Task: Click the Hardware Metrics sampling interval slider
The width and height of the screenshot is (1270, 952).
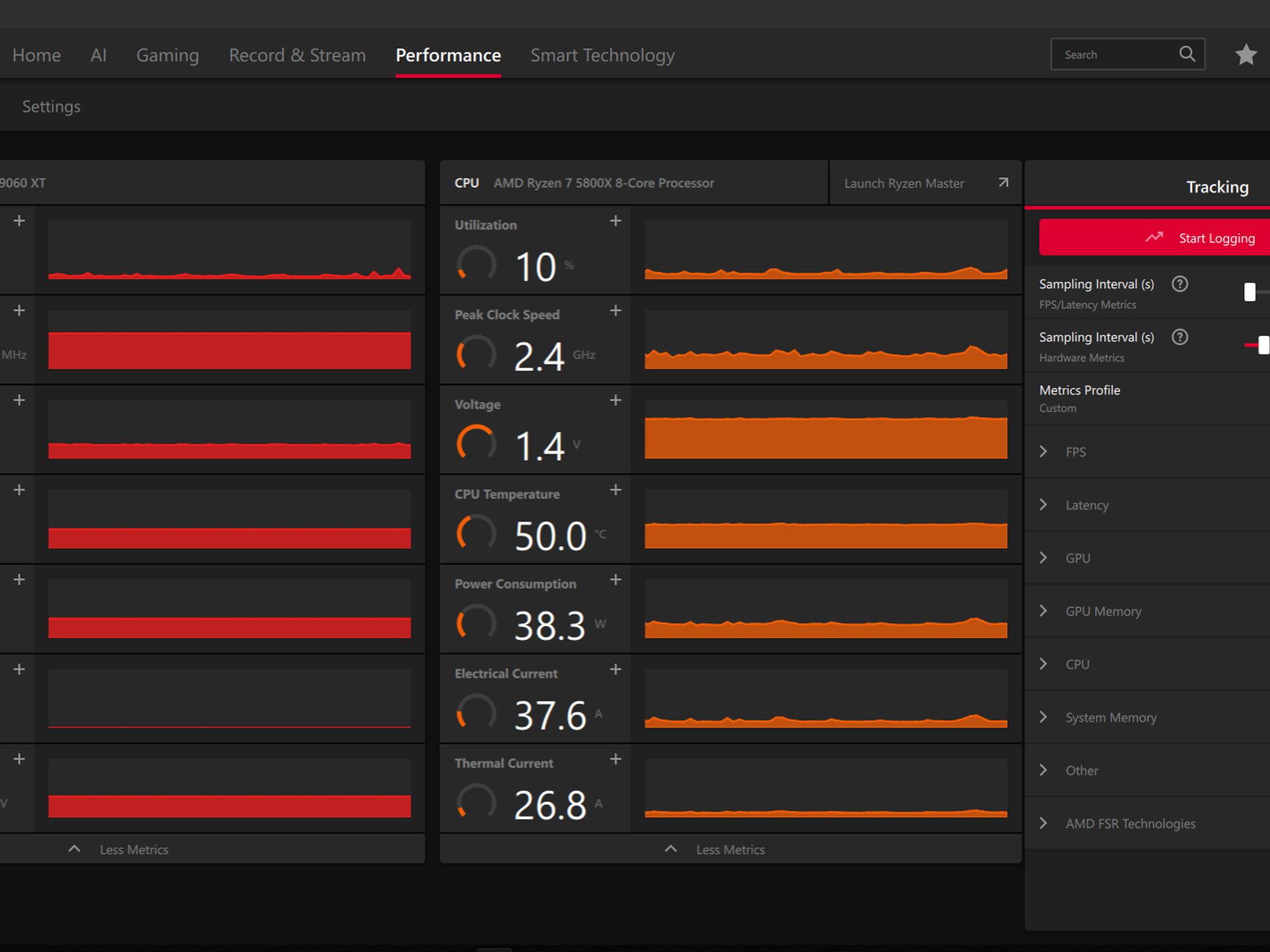Action: [1257, 345]
